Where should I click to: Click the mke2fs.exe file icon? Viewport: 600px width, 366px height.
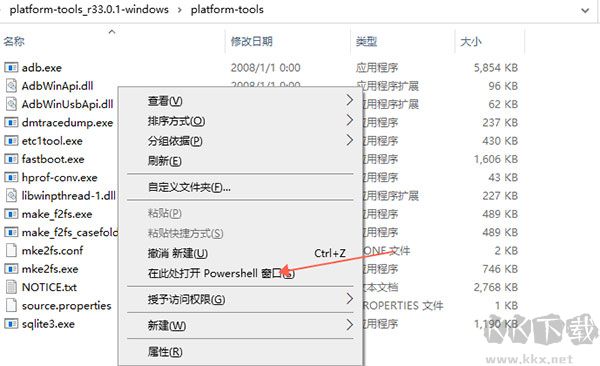[11, 269]
